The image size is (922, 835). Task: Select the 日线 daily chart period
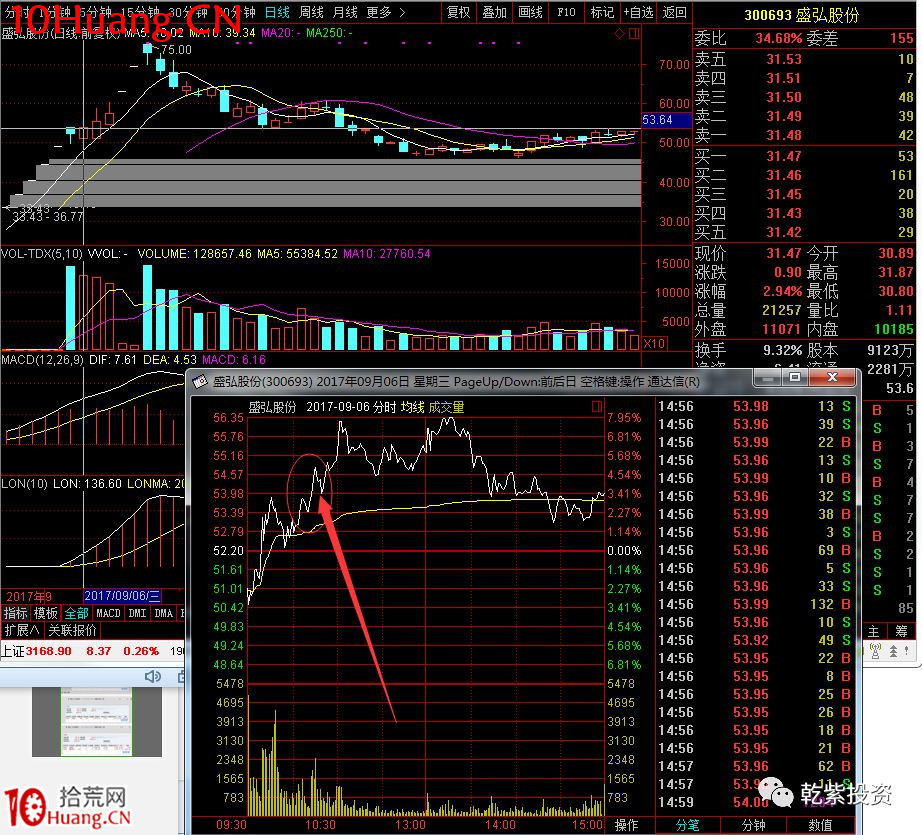(x=276, y=12)
